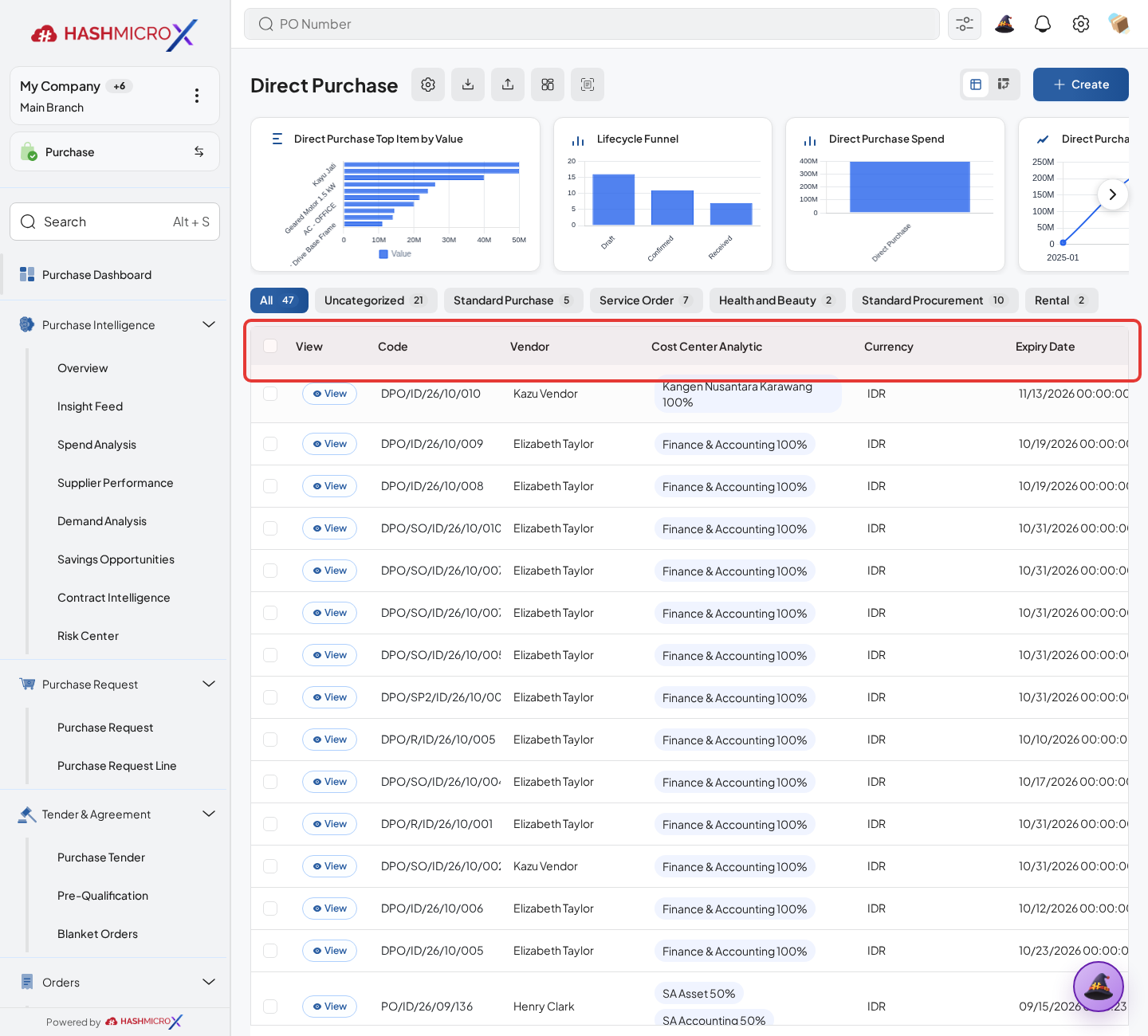Open Risk Center in the sidebar
1148x1036 pixels.
click(x=88, y=636)
